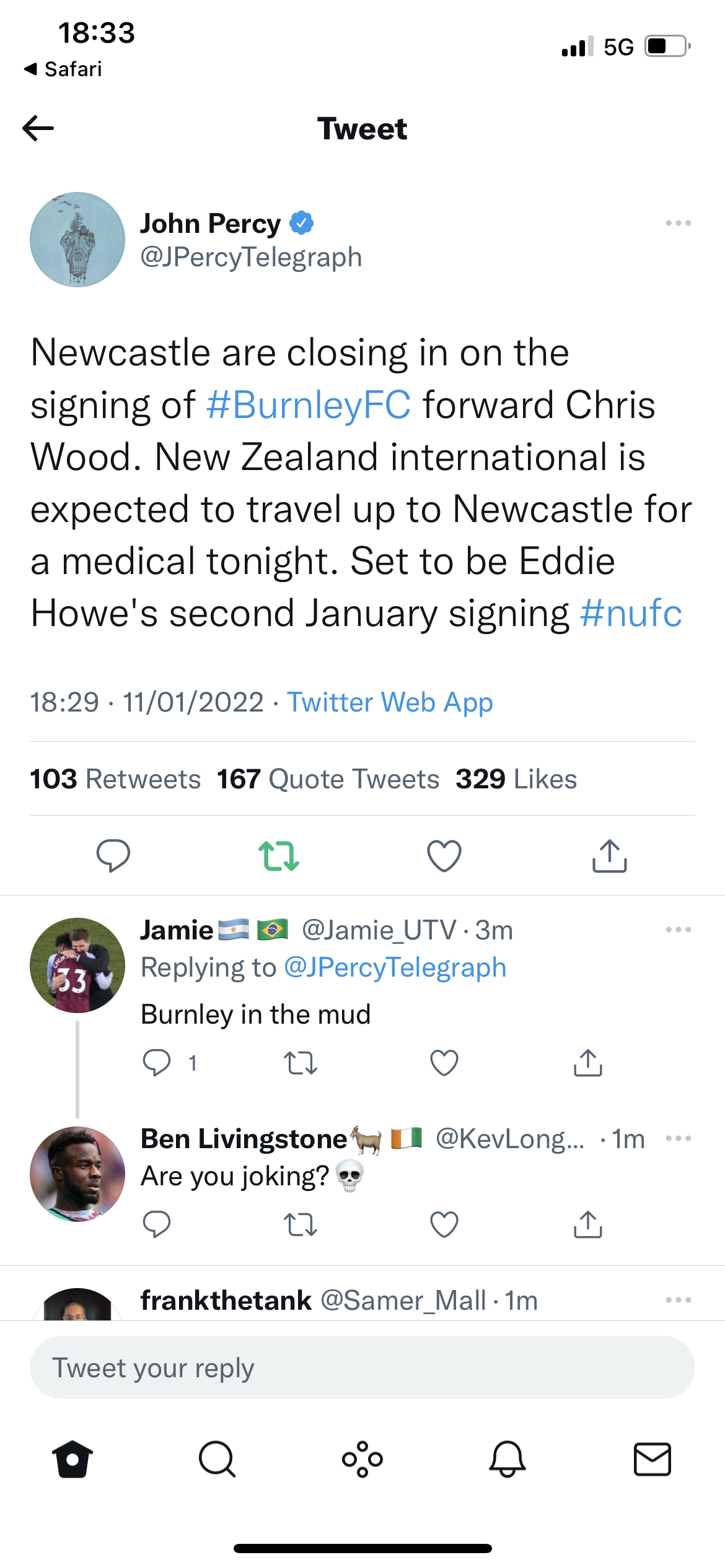
Task: Open more options on Jamie's reply
Action: pyautogui.click(x=678, y=930)
